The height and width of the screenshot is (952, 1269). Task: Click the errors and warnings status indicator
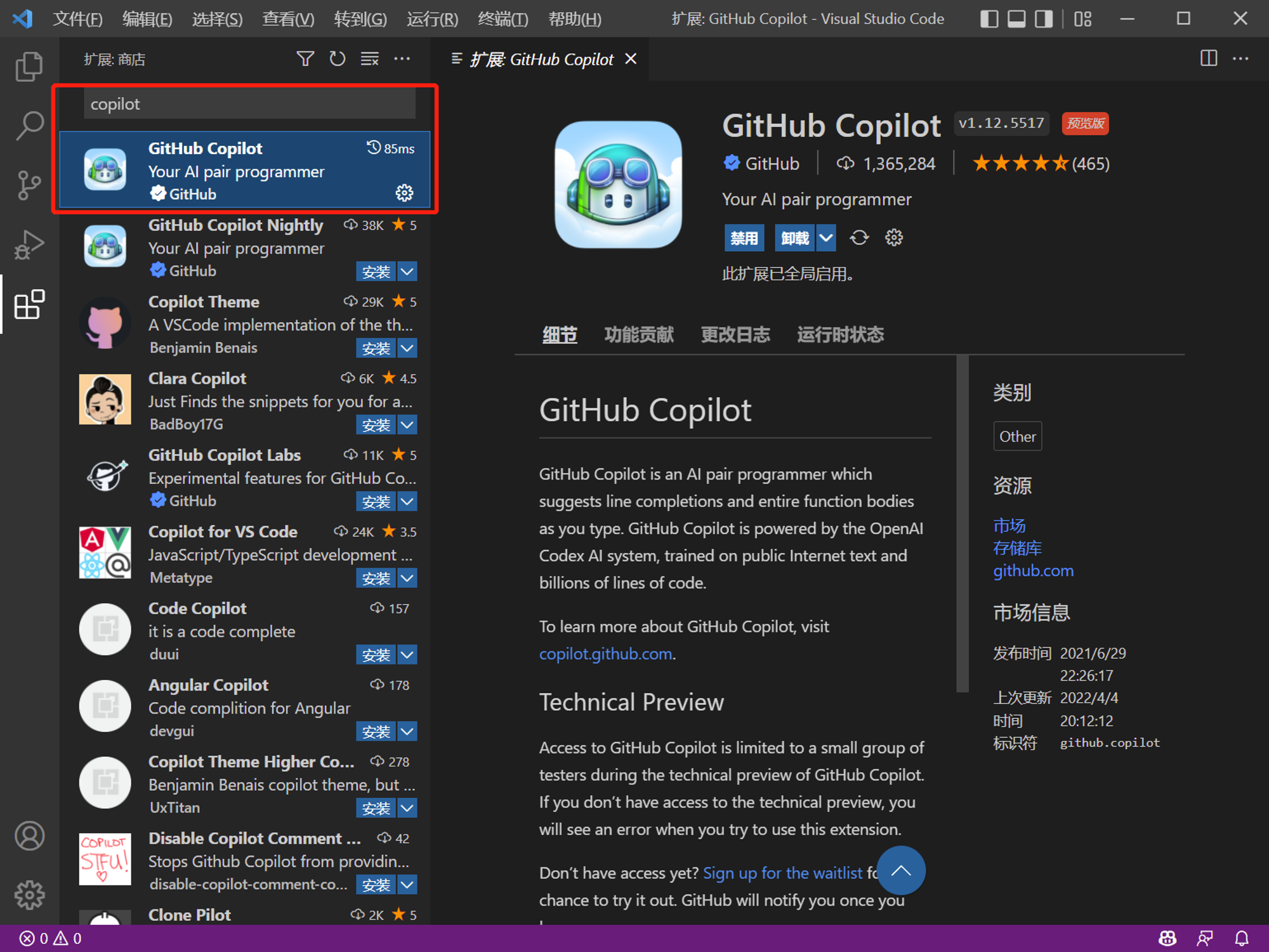[50, 938]
